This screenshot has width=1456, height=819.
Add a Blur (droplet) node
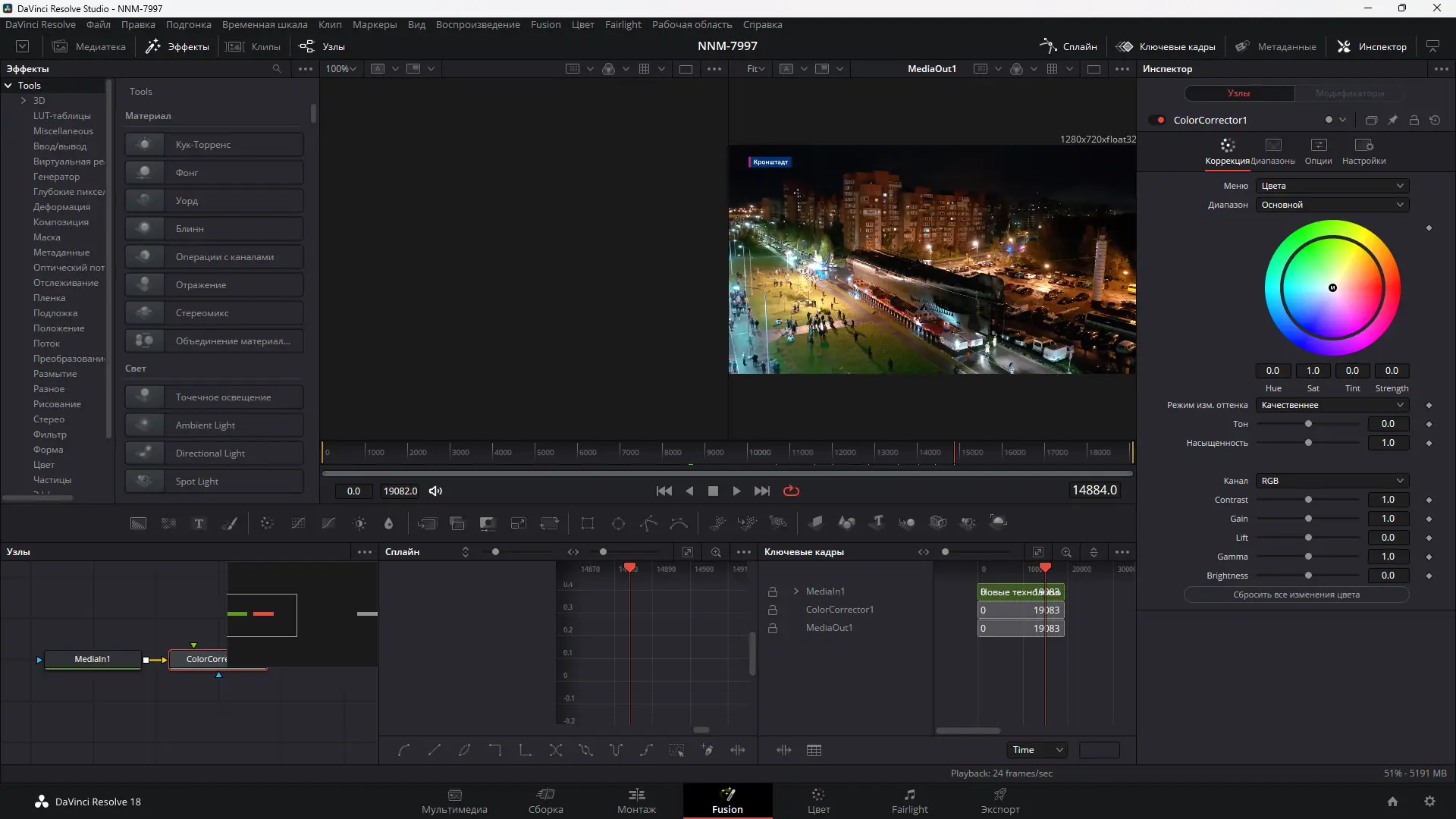coord(389,523)
